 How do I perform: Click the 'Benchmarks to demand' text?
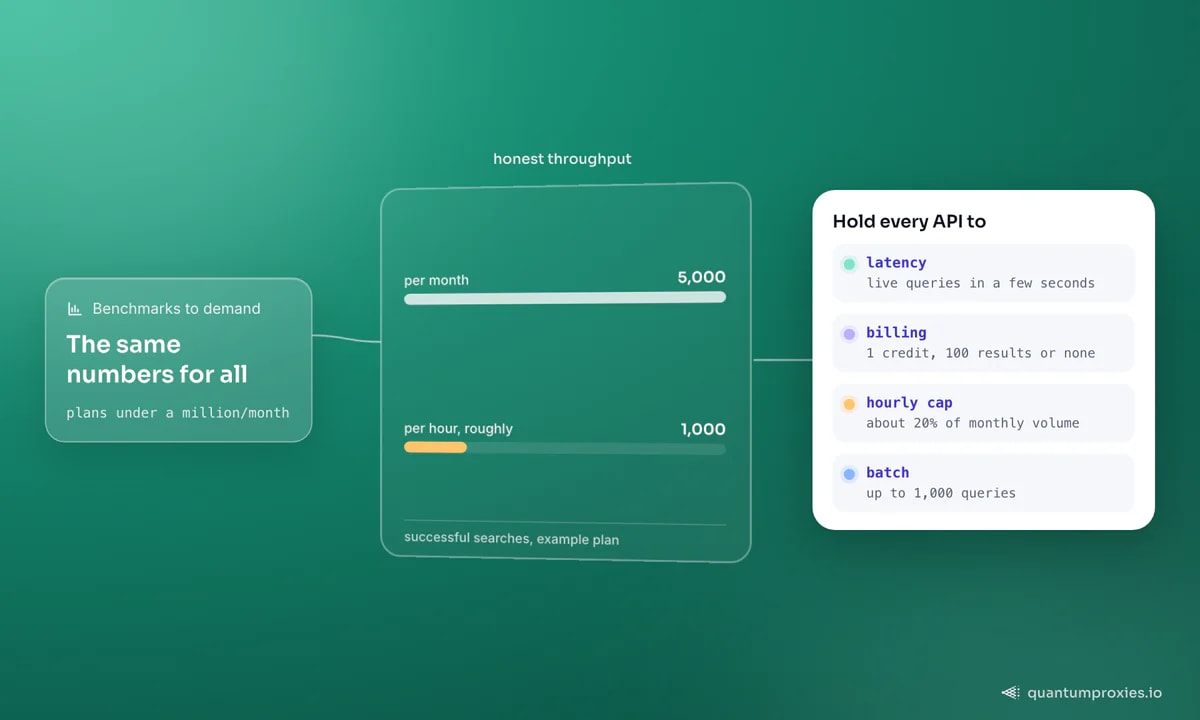[176, 309]
